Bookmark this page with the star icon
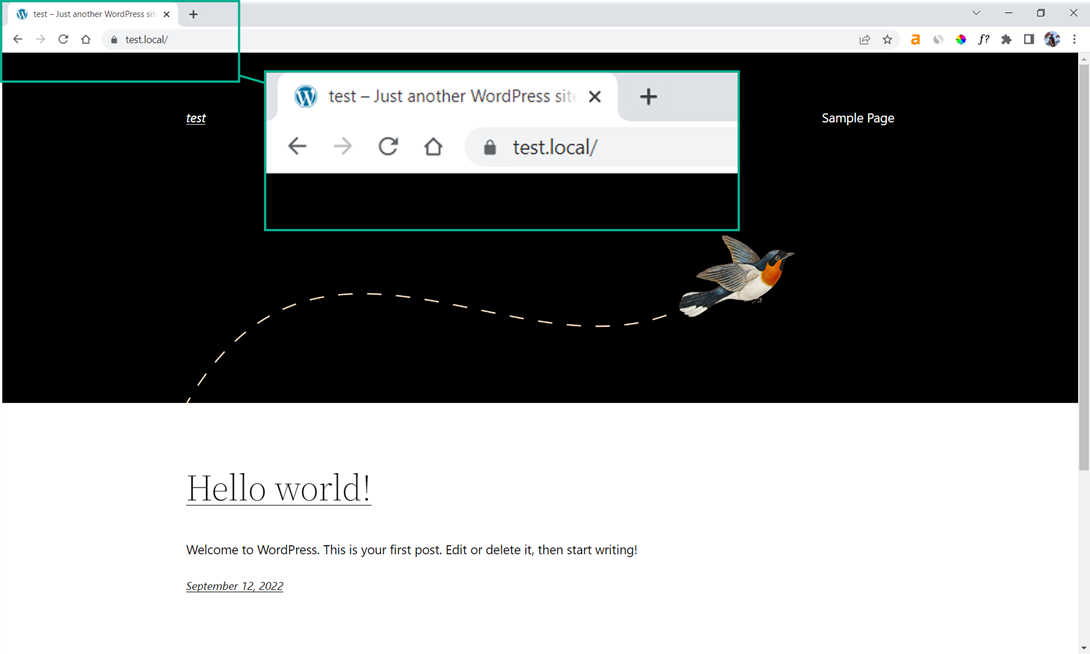1090x654 pixels. 887,40
